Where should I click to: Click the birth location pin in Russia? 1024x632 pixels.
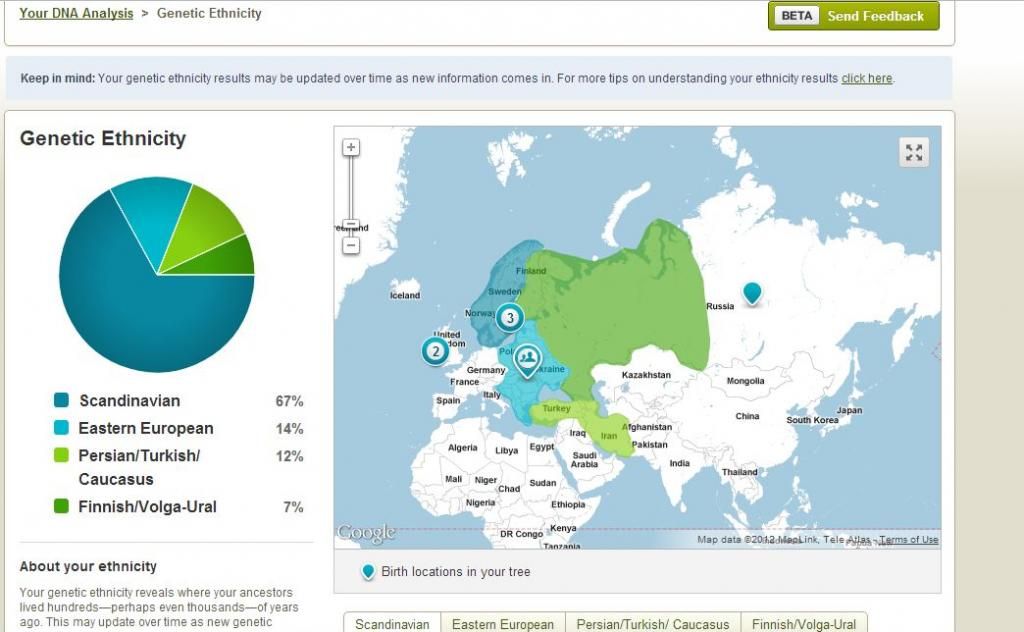[751, 292]
